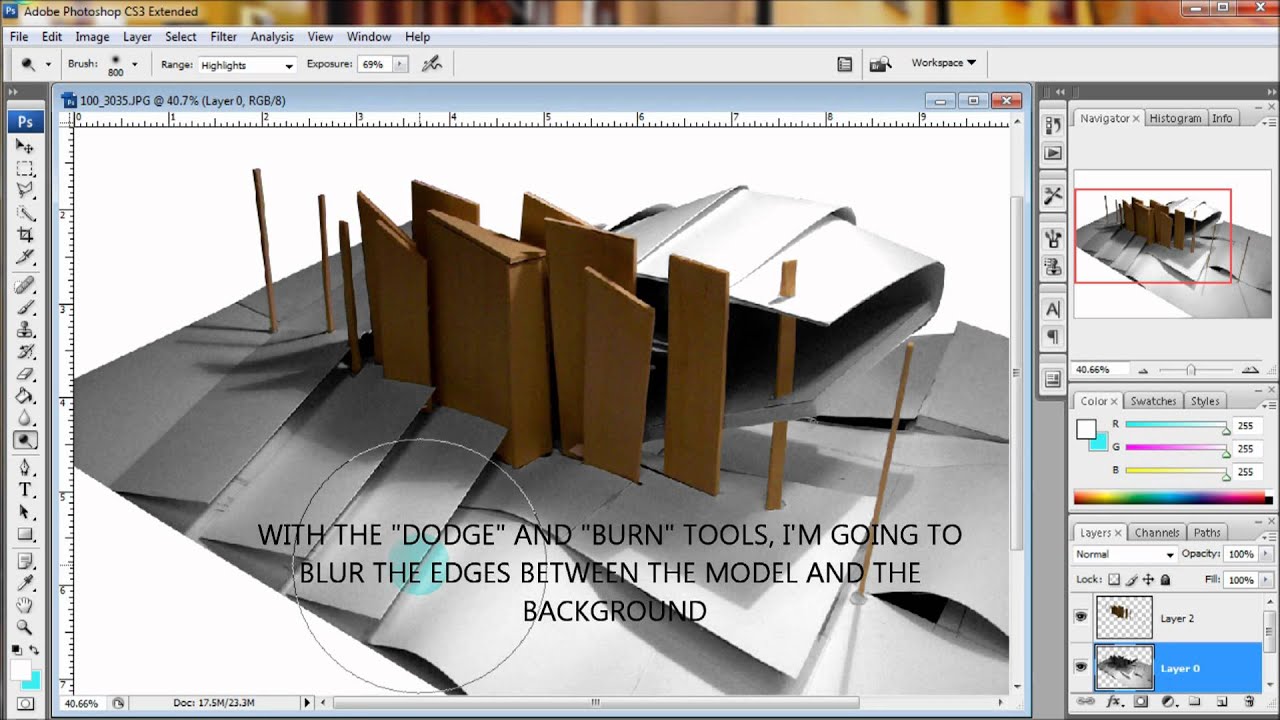Select the Crop tool
Image resolution: width=1280 pixels, height=720 pixels.
point(25,235)
